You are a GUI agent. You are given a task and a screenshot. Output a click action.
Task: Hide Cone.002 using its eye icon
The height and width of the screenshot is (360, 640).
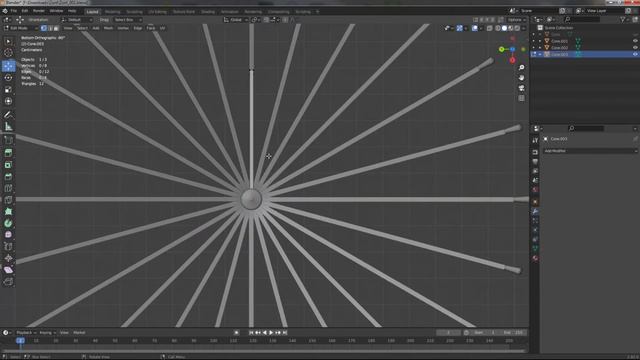coord(635,48)
